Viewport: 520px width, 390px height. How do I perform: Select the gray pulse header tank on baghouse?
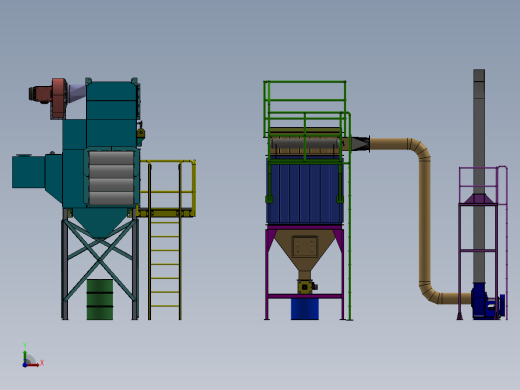[305, 144]
